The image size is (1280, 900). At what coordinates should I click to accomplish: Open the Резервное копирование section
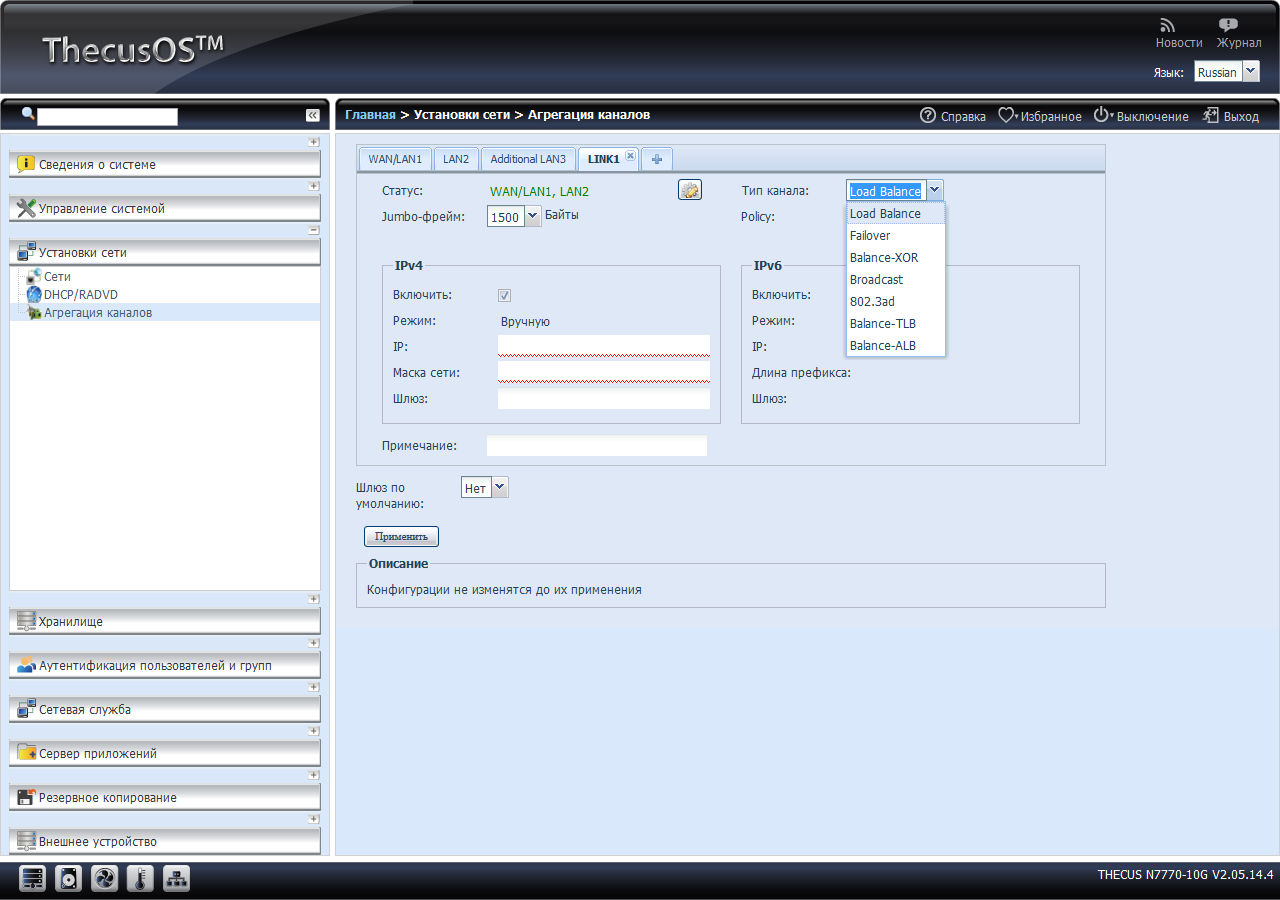click(165, 798)
